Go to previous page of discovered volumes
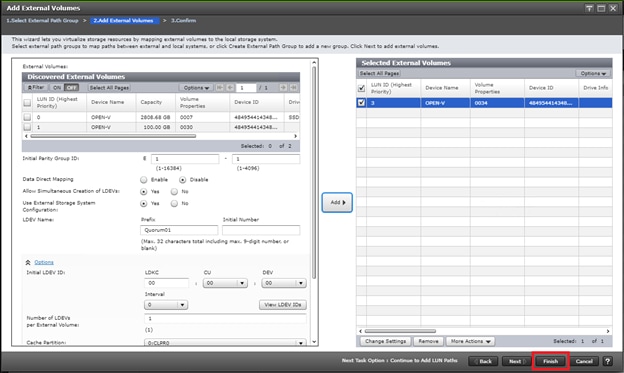 coord(230,88)
